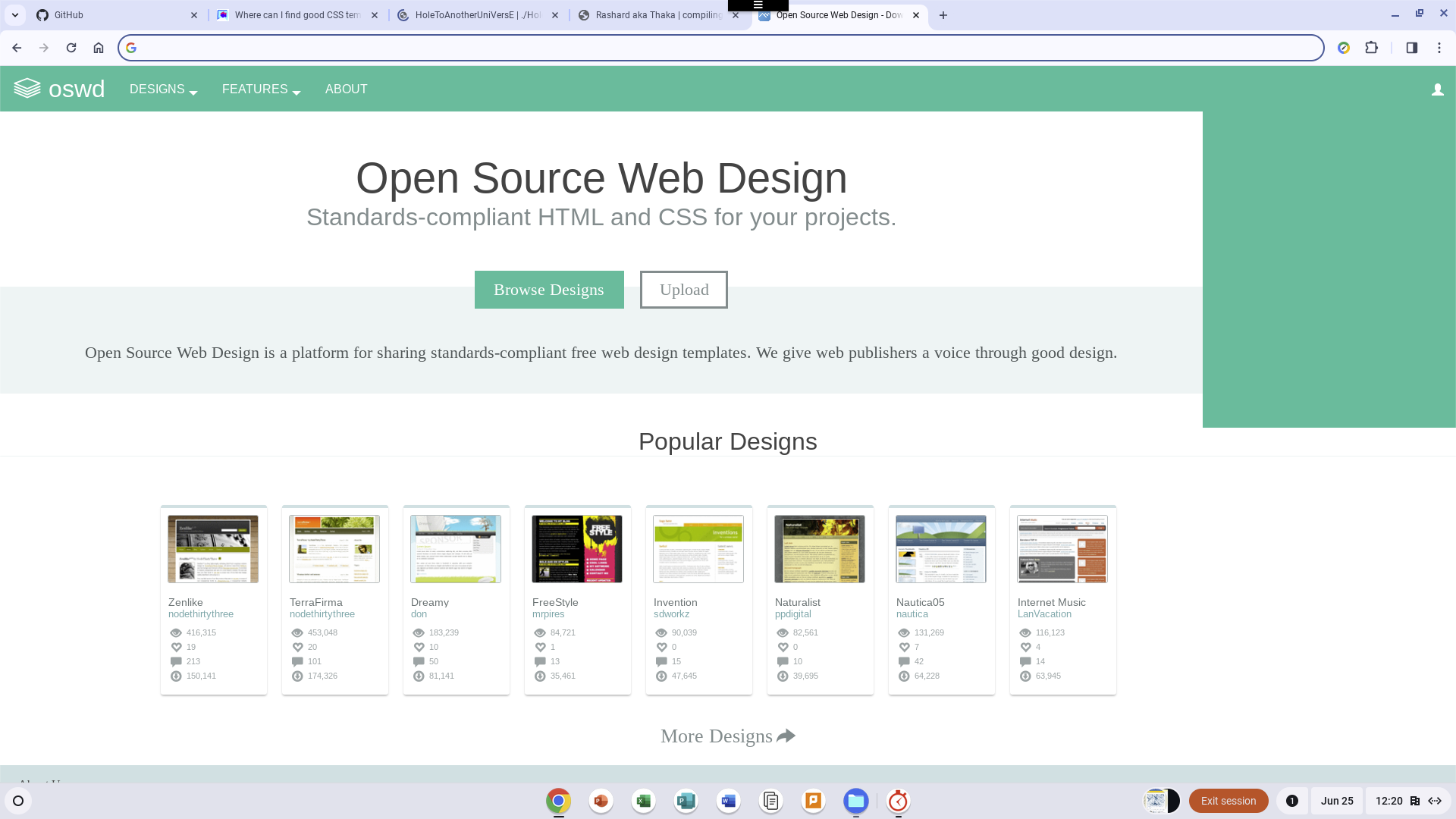Screen dimensions: 1456x819
Task: Open the Zenlike design thumbnail
Action: coord(213,549)
